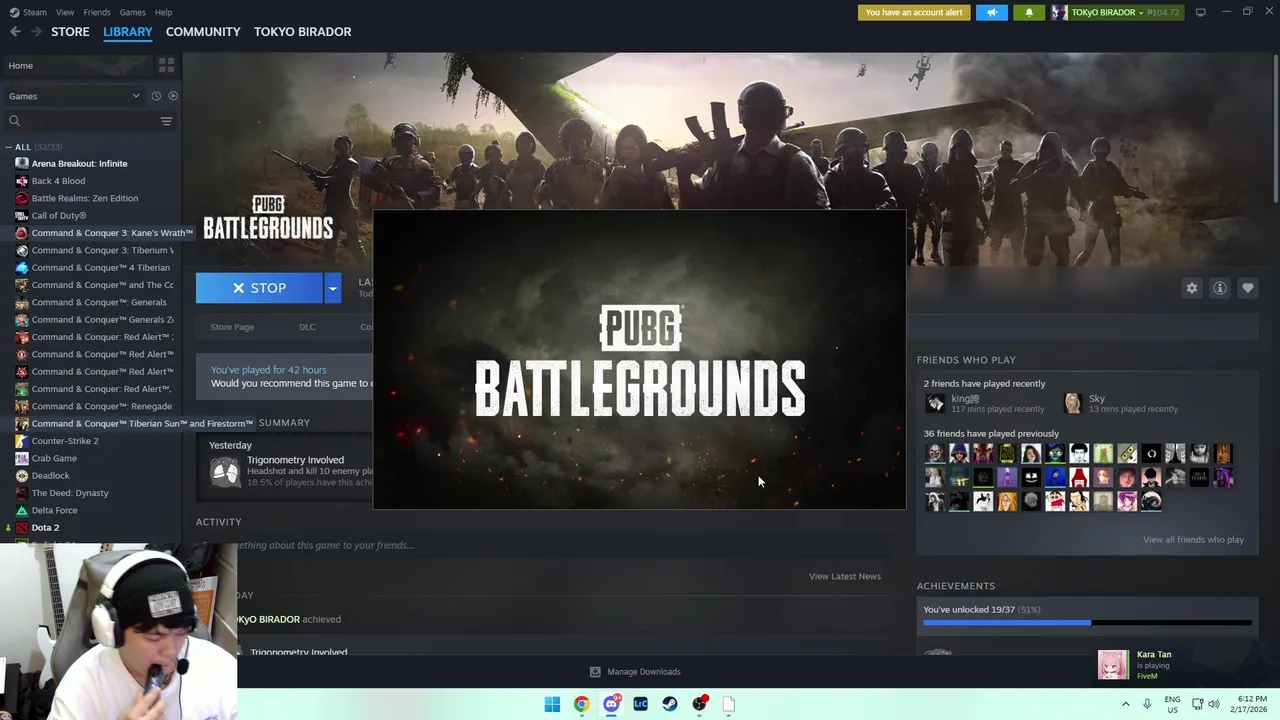Open Discord from taskbar
The height and width of the screenshot is (720, 1280).
tap(611, 704)
